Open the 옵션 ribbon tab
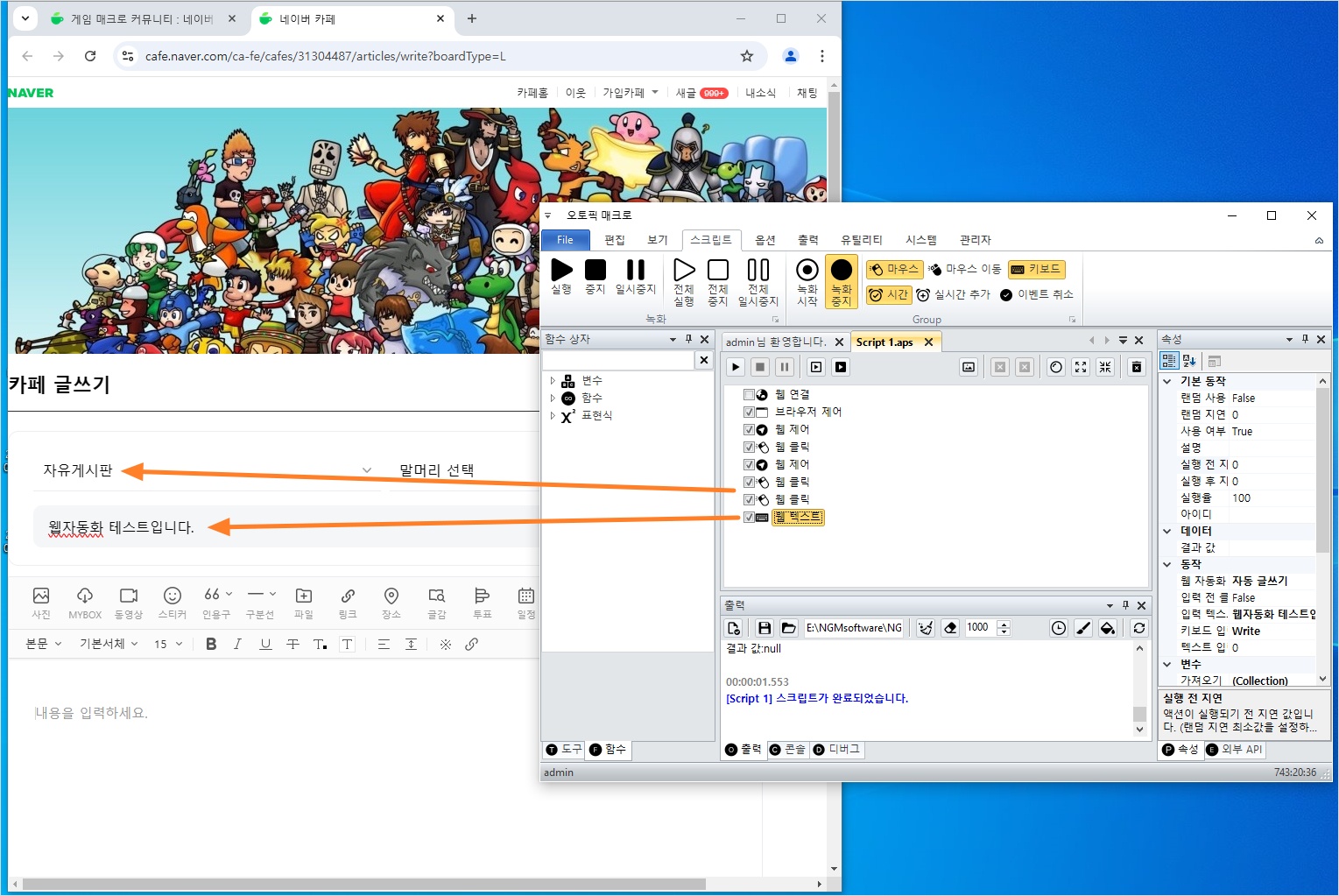Image resolution: width=1339 pixels, height=896 pixels. coord(765,240)
